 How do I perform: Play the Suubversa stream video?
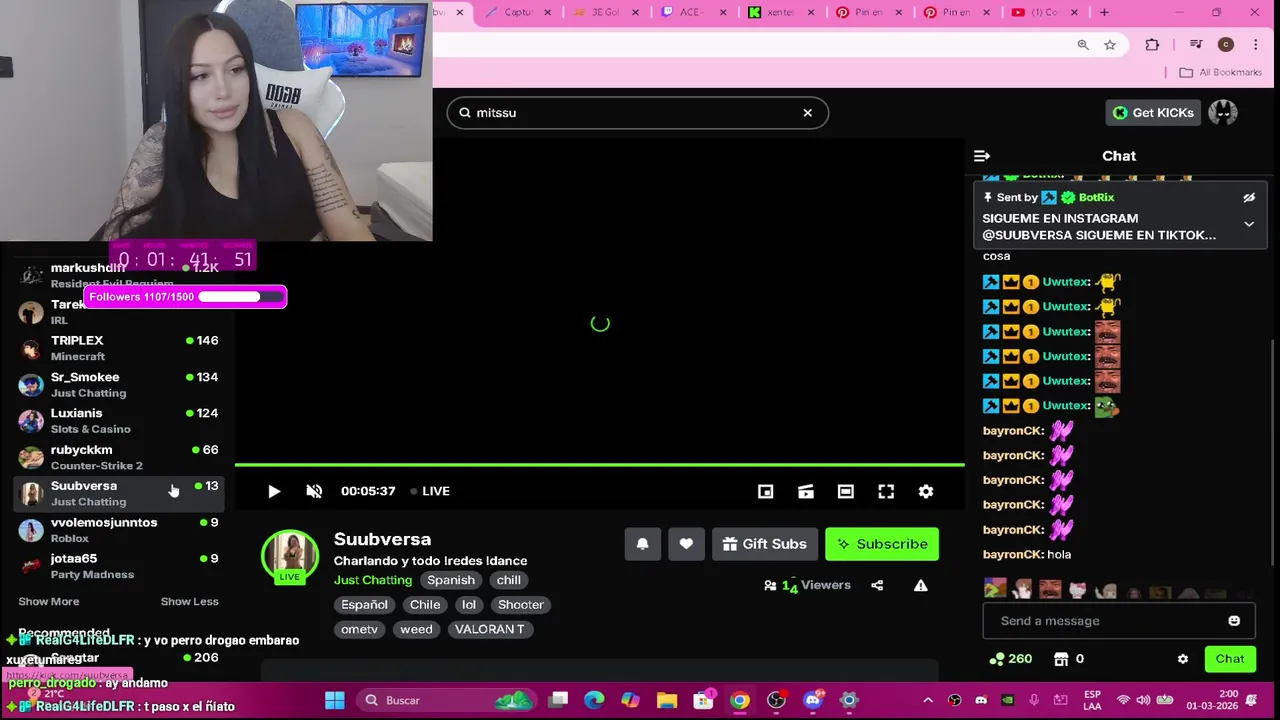[x=274, y=491]
